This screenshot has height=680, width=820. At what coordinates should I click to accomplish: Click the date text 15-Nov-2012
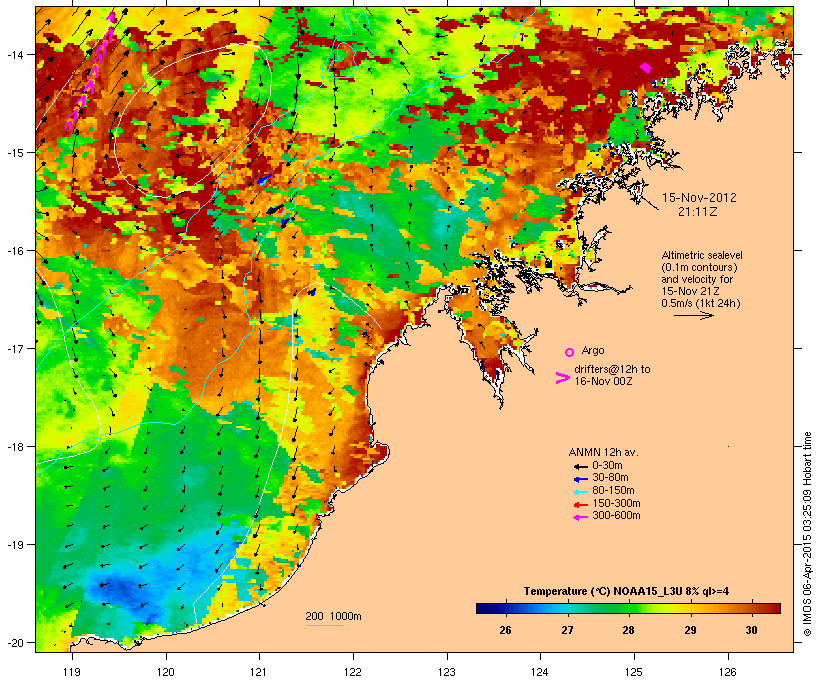(x=699, y=198)
